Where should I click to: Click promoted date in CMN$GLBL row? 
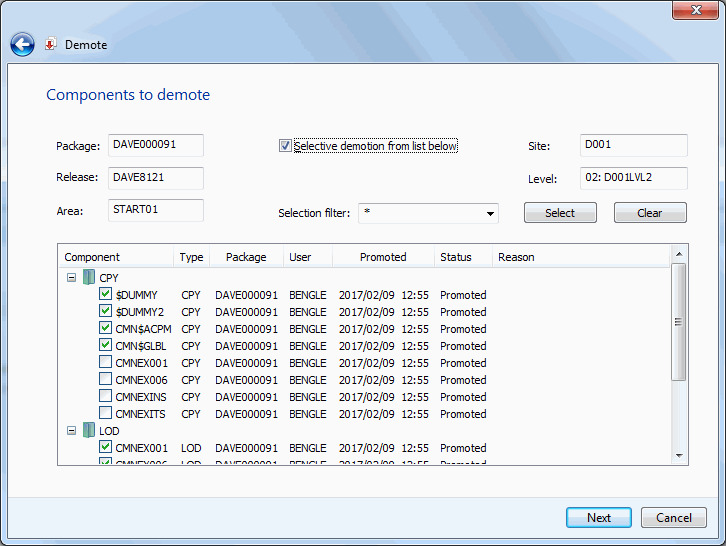tap(383, 346)
